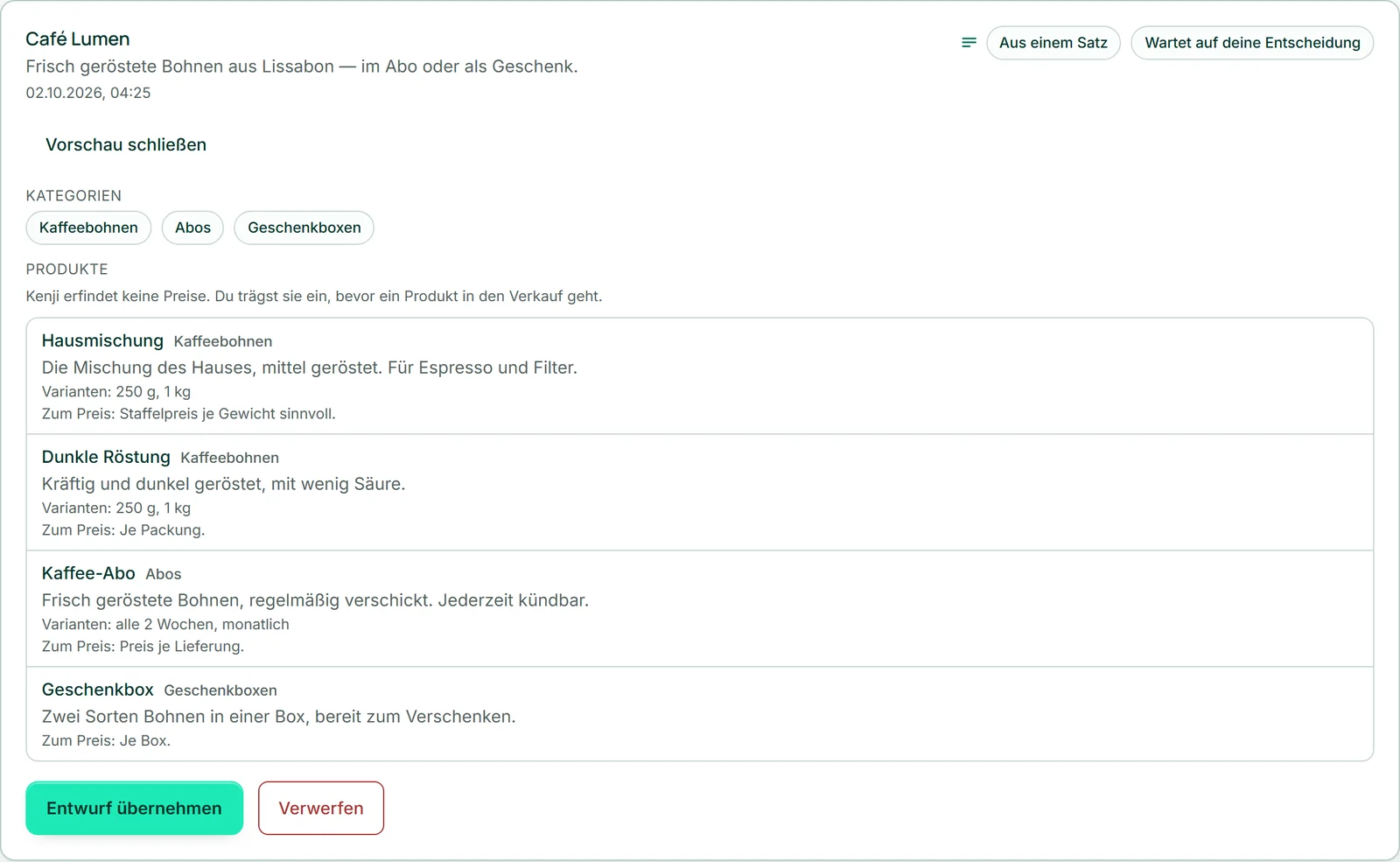This screenshot has width=1400, height=862.
Task: Click the Geschenkboxen tag next to Geschenkbox
Action: 220,690
